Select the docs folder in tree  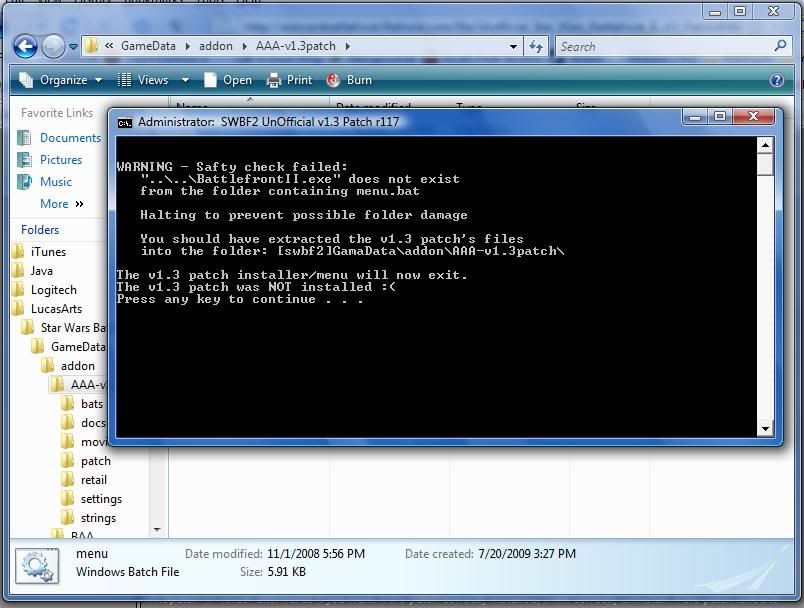[93, 422]
